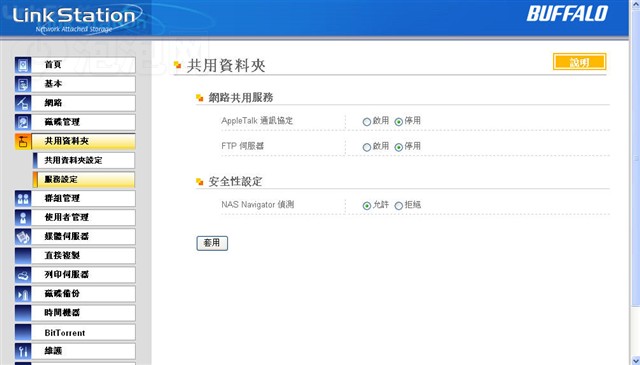The image size is (640, 365).
Task: Go to 時間機器 page
Action: [83, 313]
